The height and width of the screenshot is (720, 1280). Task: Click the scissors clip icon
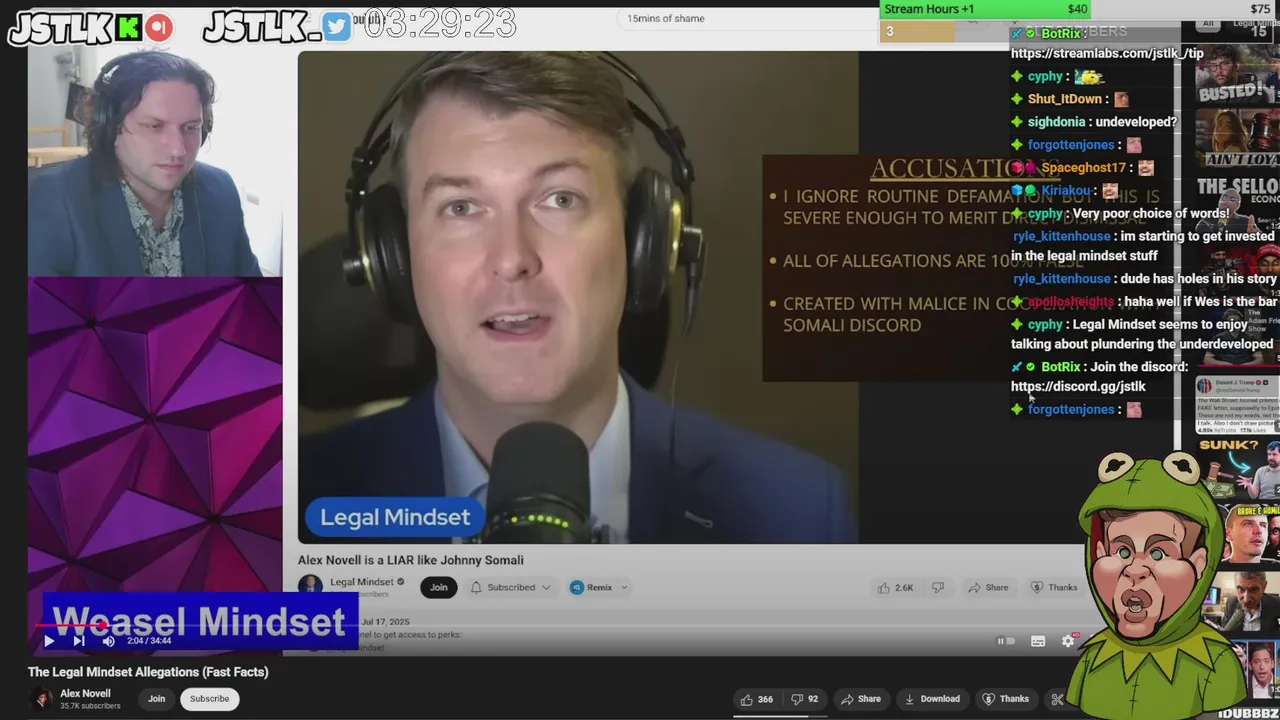click(1057, 699)
